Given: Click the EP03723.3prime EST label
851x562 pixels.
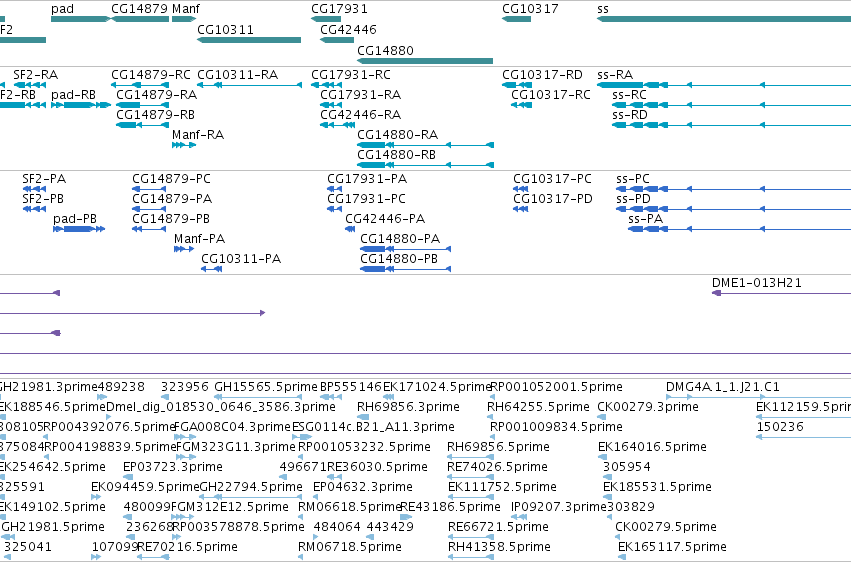Looking at the screenshot, I should 173,468.
